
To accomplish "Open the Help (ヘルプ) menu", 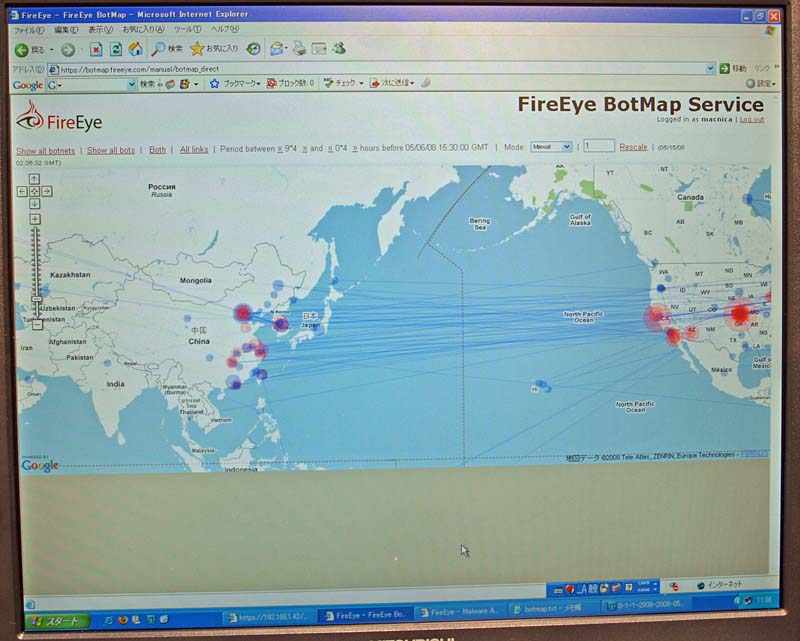I will (x=225, y=29).
